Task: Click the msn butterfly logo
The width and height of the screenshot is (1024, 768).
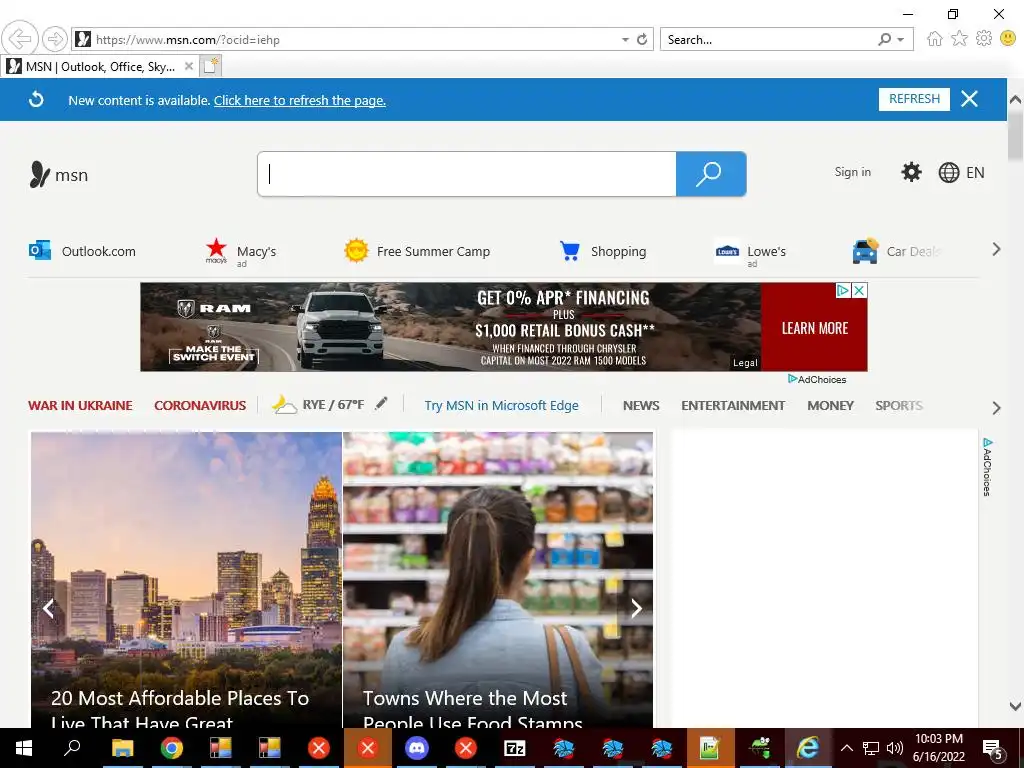Action: click(x=58, y=174)
